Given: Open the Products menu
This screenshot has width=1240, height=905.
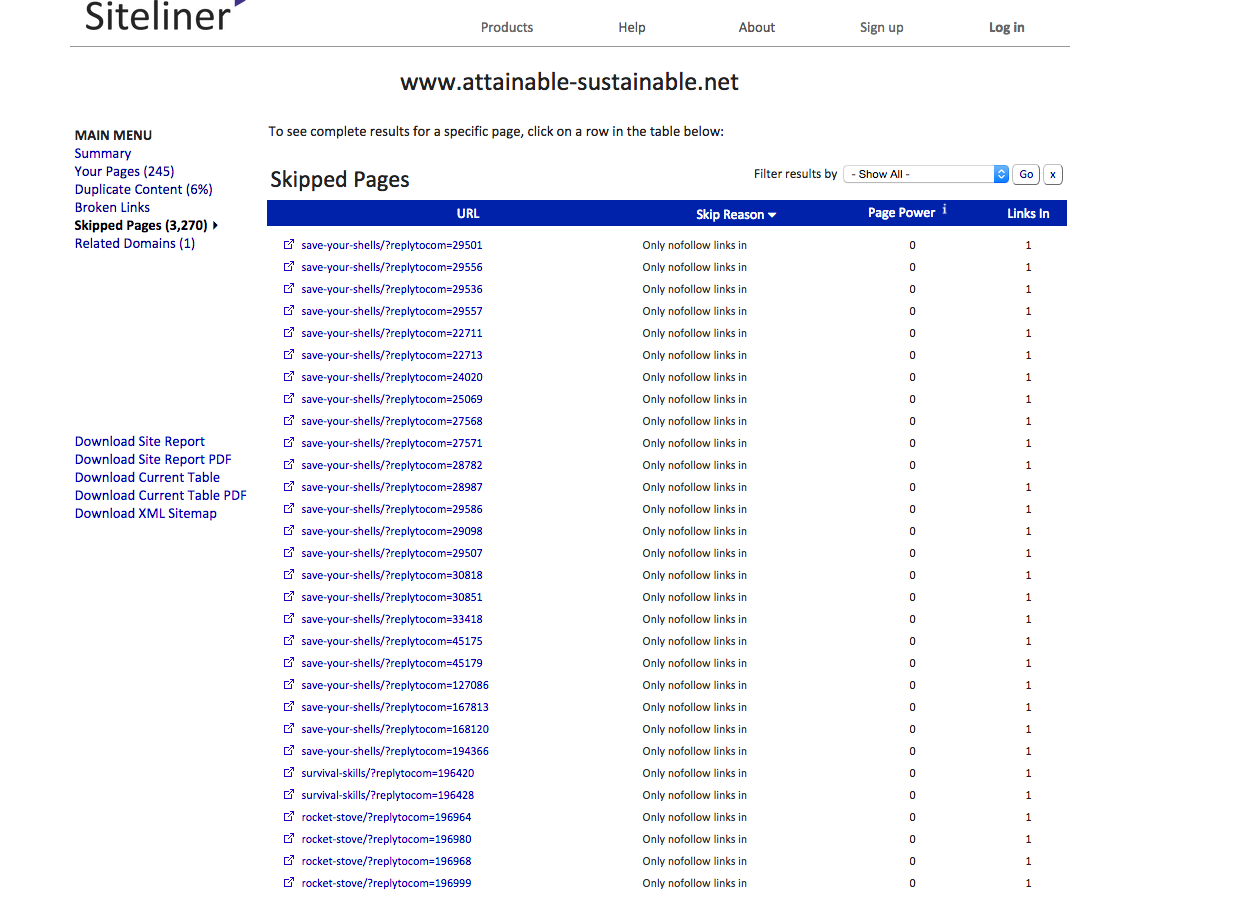Looking at the screenshot, I should coord(507,27).
